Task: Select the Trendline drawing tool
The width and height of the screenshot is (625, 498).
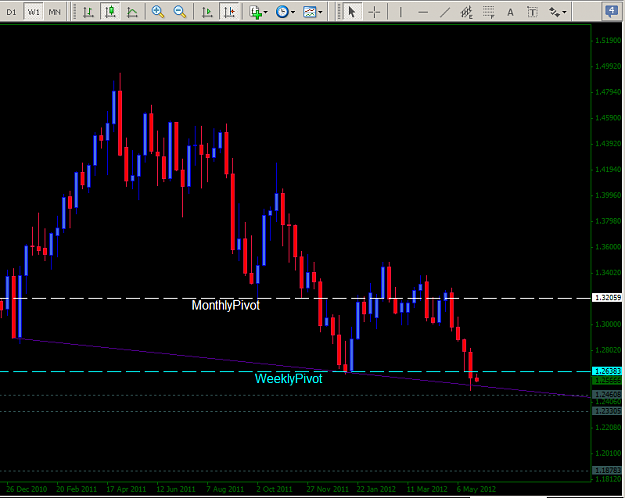Action: (x=444, y=12)
